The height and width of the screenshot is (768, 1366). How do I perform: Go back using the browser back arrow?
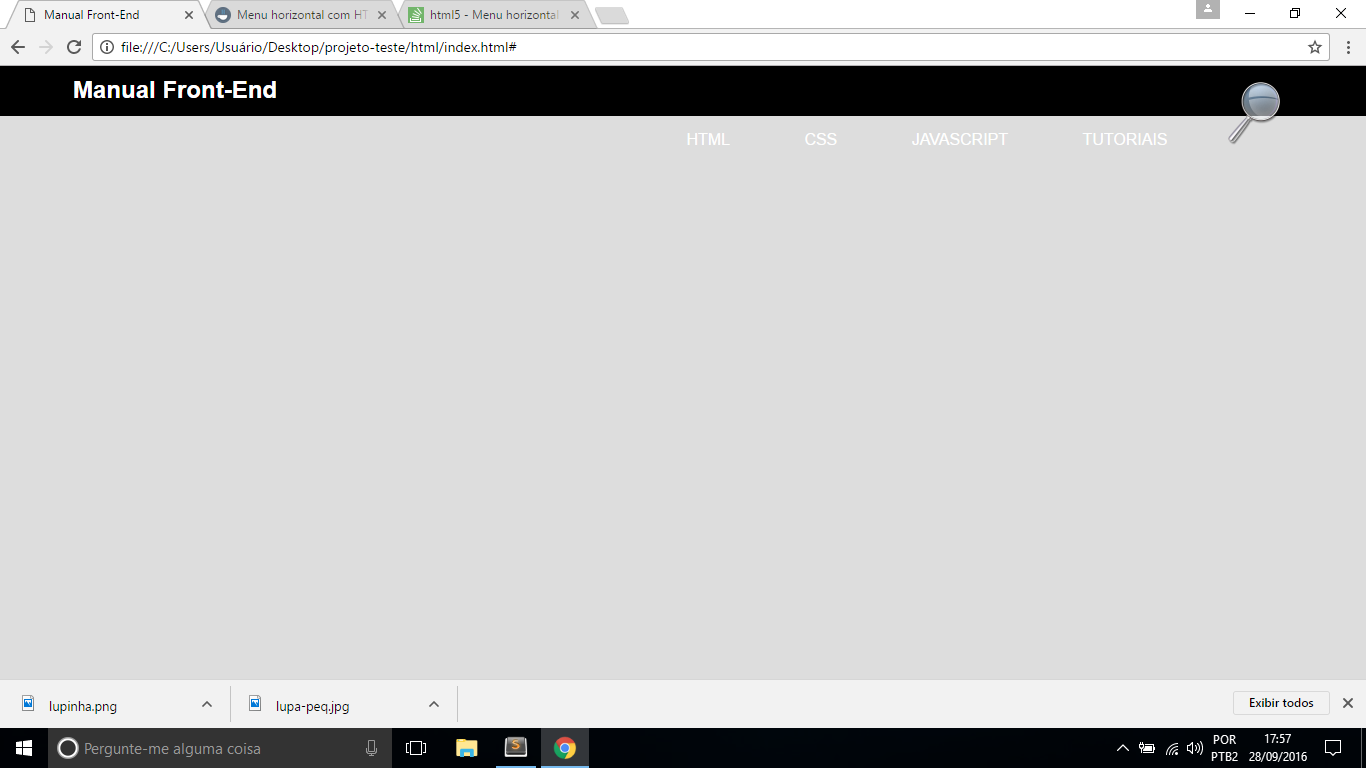pos(18,47)
